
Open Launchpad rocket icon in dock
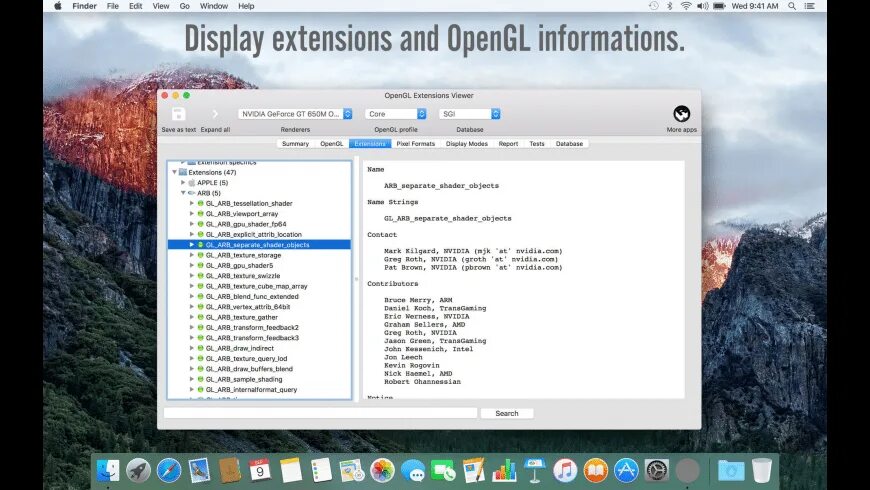pyautogui.click(x=138, y=471)
